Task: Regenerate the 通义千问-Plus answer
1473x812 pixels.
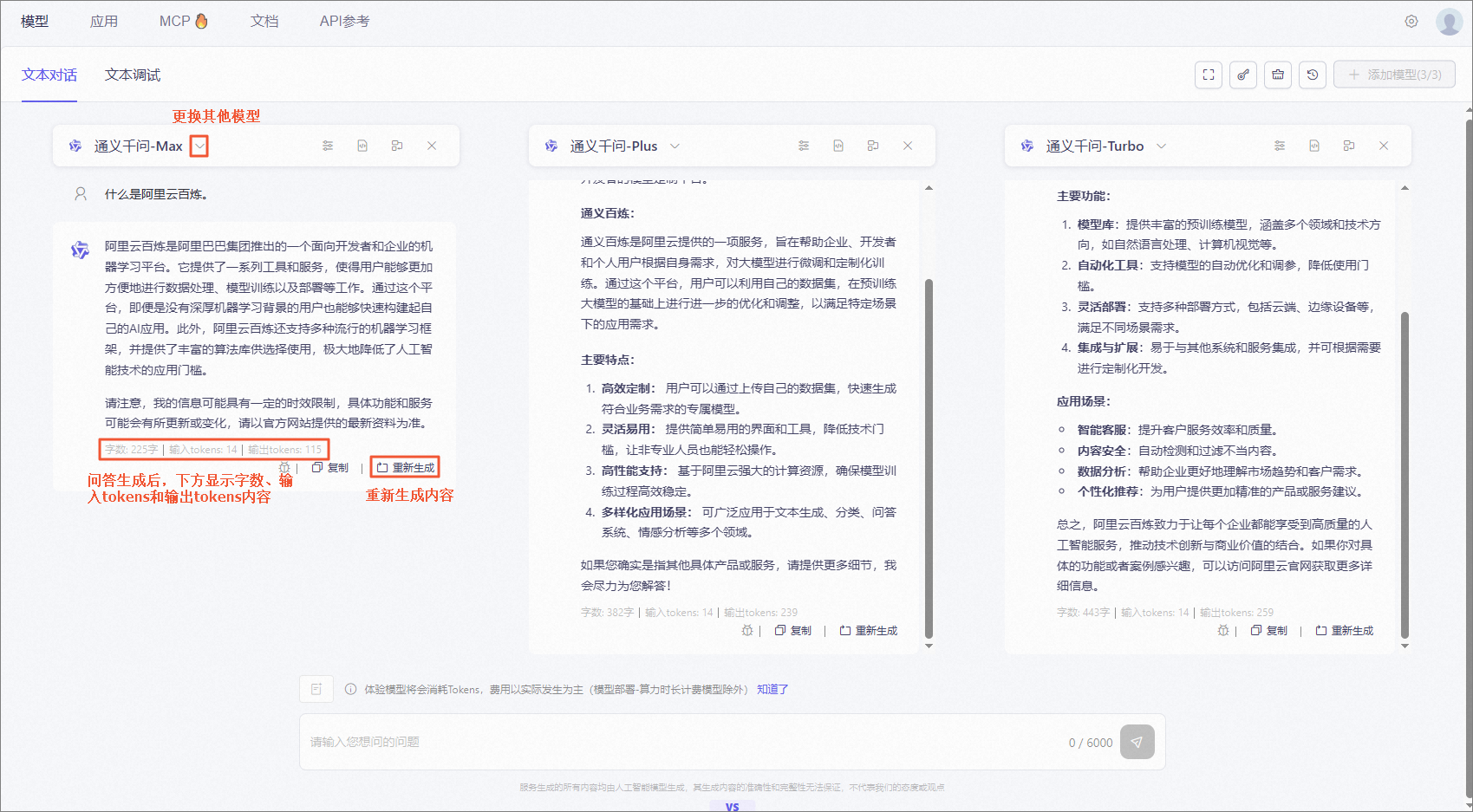Action: pyautogui.click(x=869, y=631)
